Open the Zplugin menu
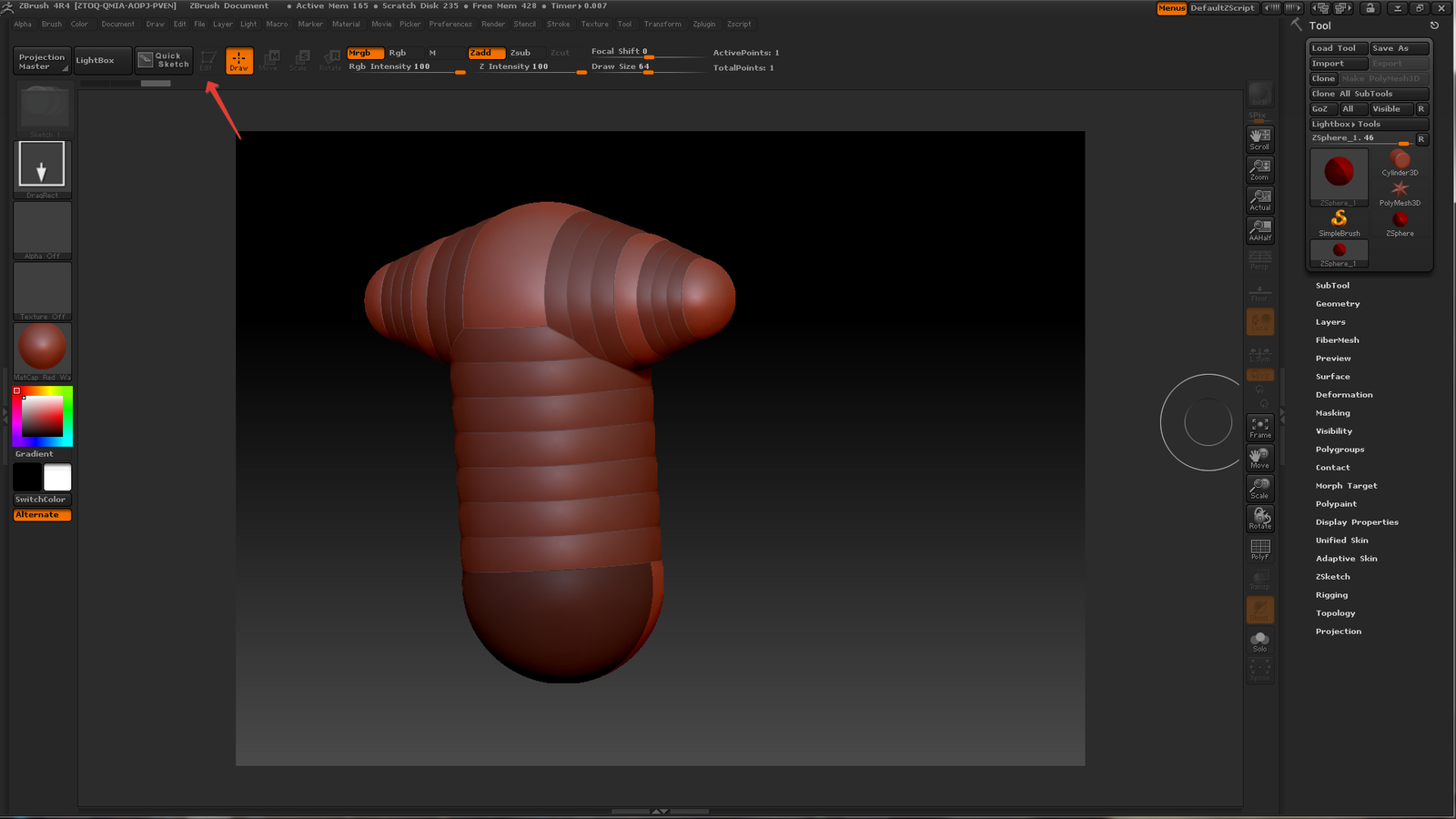Screen dimensions: 1456x819 pos(704,25)
